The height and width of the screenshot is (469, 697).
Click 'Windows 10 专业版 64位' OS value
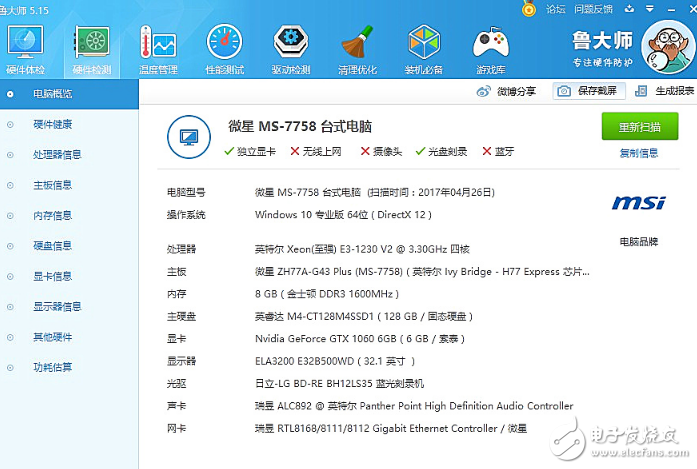coord(343,215)
